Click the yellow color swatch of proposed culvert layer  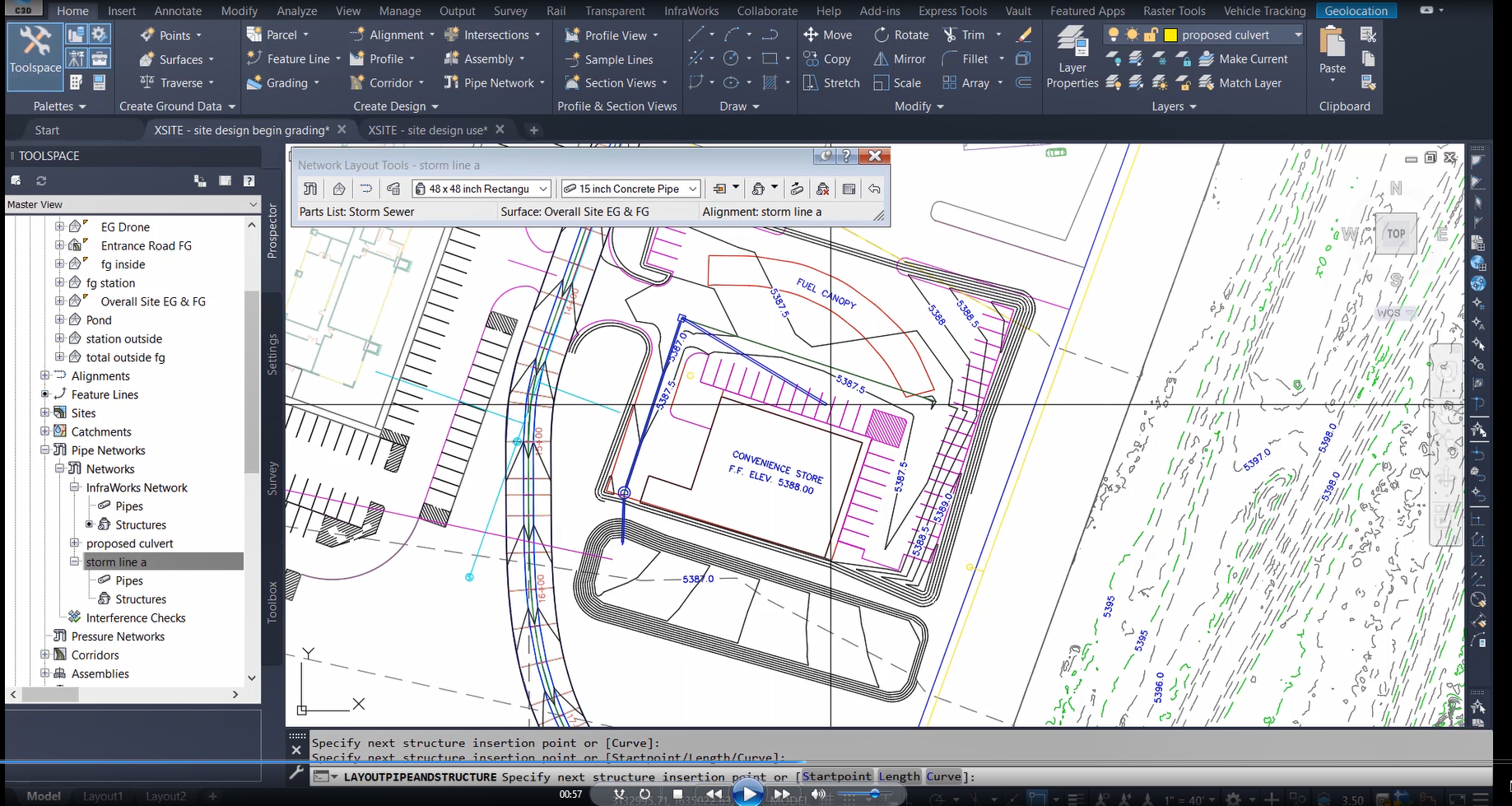pyautogui.click(x=1170, y=35)
